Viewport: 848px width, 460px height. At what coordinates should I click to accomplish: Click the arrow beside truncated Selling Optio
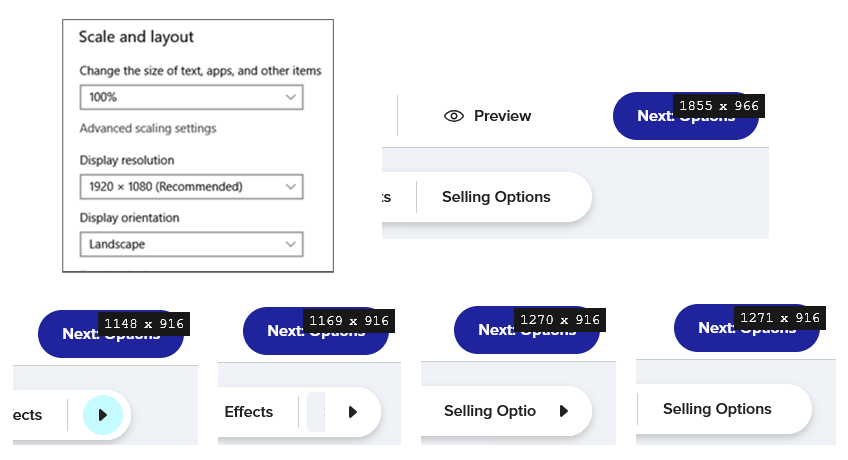[564, 411]
